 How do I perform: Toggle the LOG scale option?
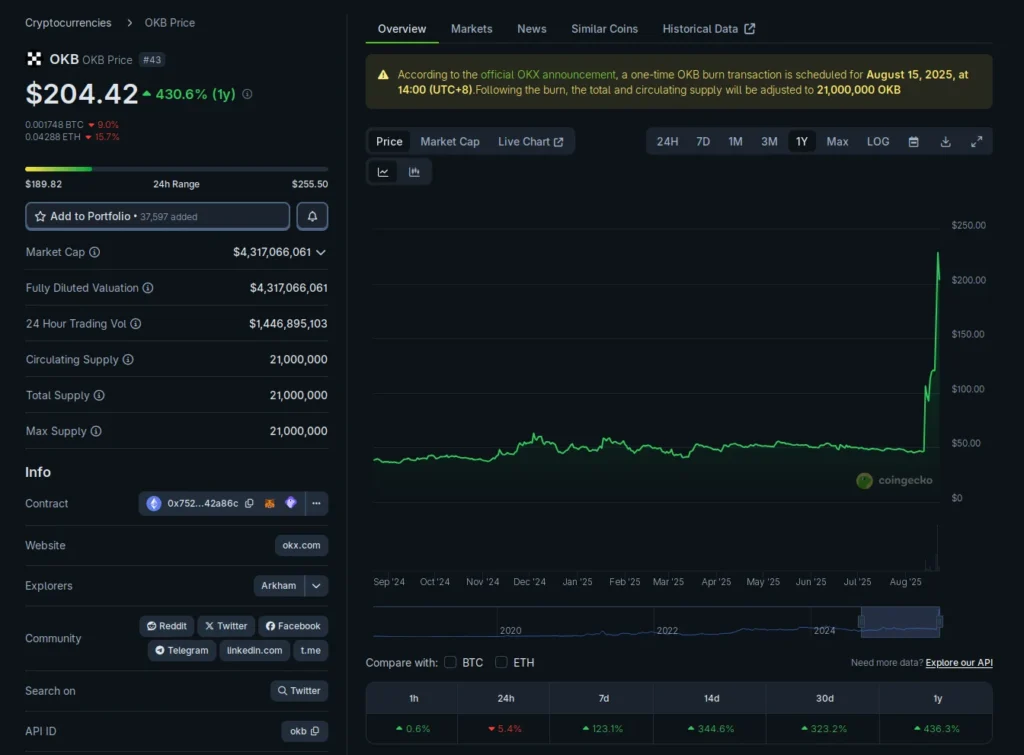pos(878,142)
